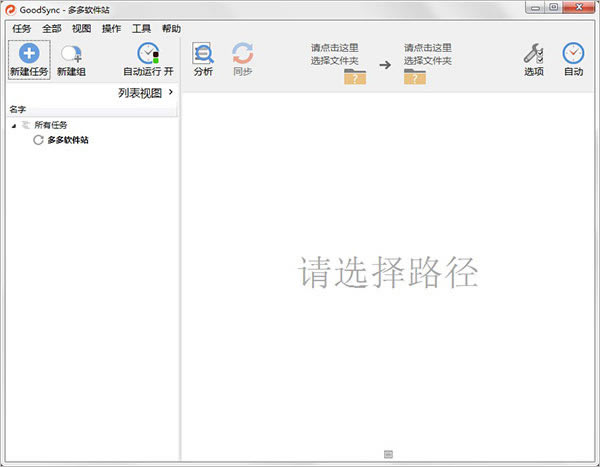Open the 任务 menu
The height and width of the screenshot is (467, 600).
[x=21, y=29]
